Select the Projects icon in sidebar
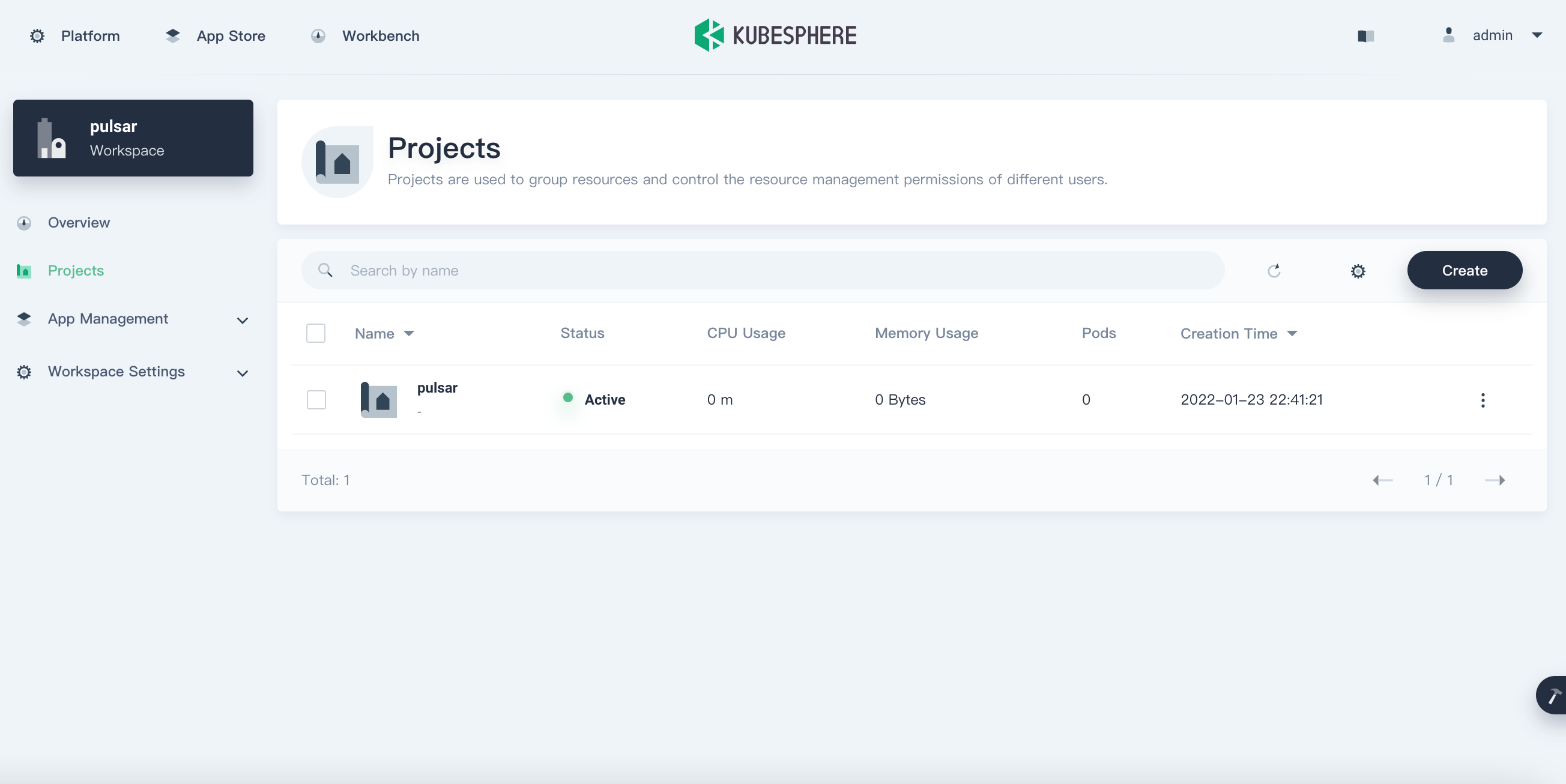 coord(23,271)
